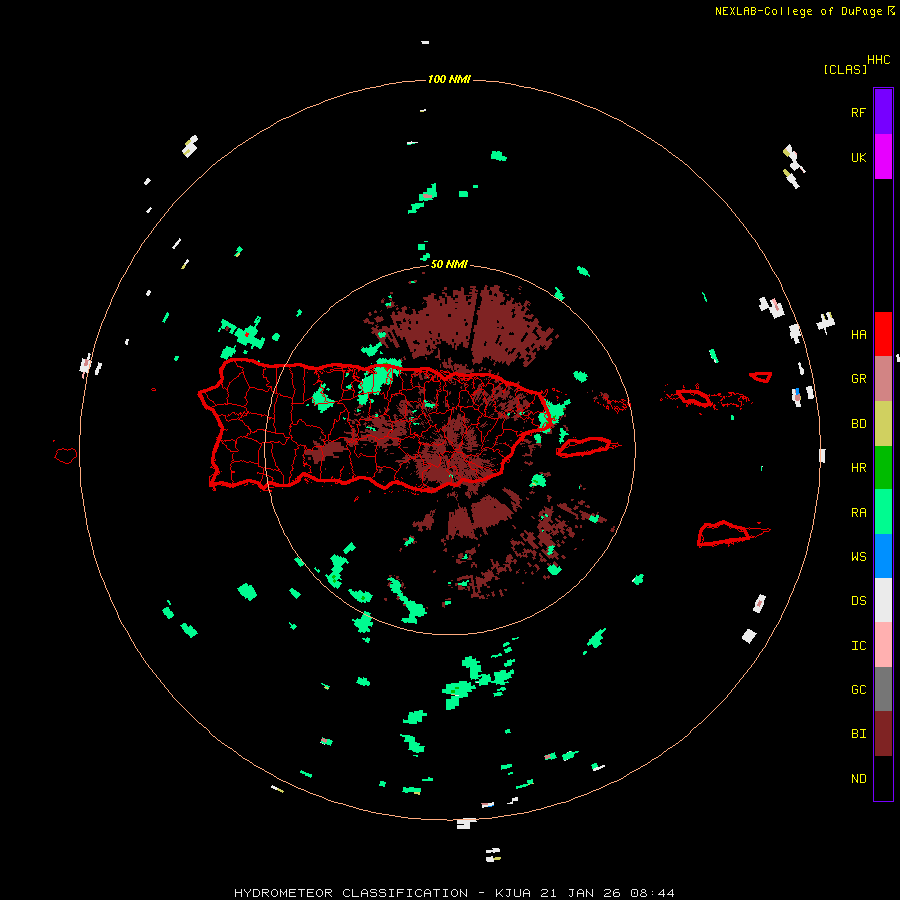Click the IC legend label
This screenshot has width=900, height=900.
tap(858, 646)
